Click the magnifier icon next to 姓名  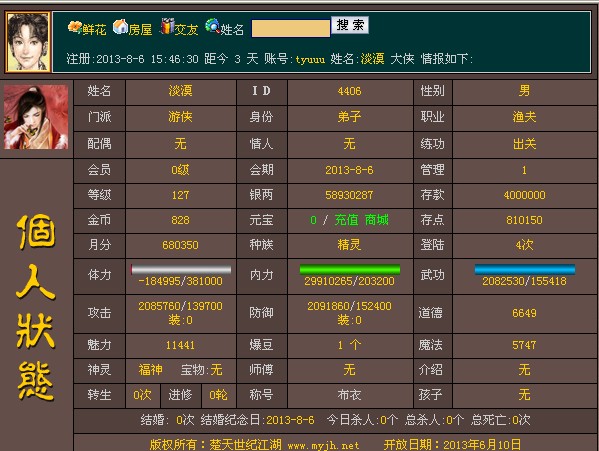212,26
